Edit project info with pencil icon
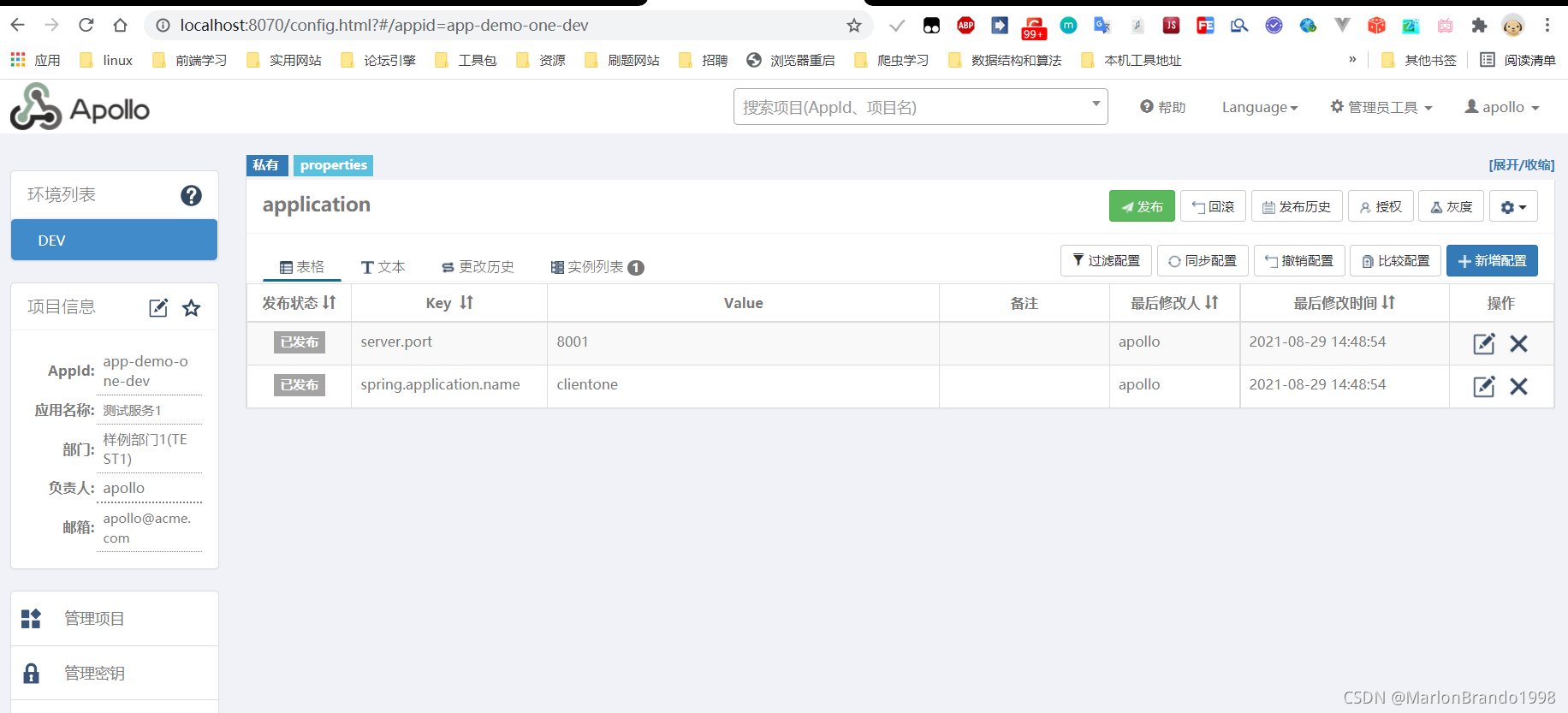This screenshot has height=713, width=1568. (158, 308)
